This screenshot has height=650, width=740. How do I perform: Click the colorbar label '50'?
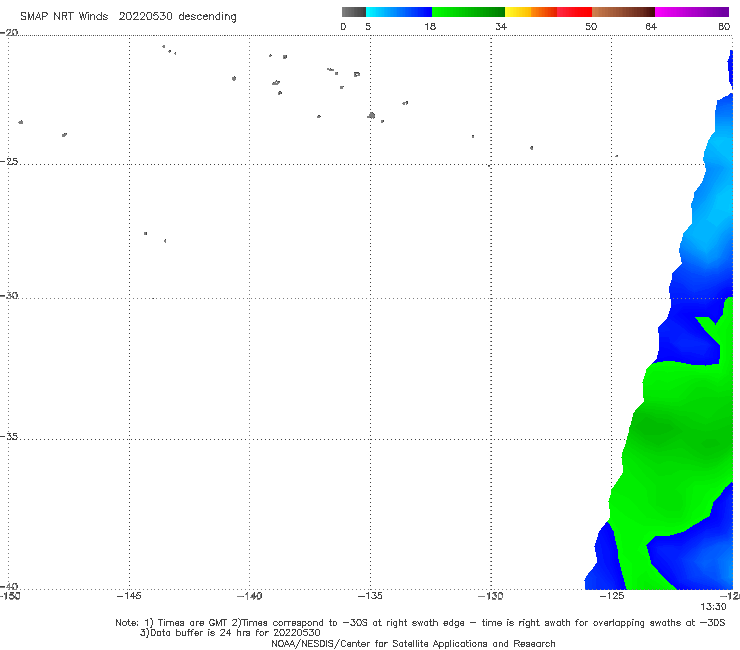pos(591,26)
